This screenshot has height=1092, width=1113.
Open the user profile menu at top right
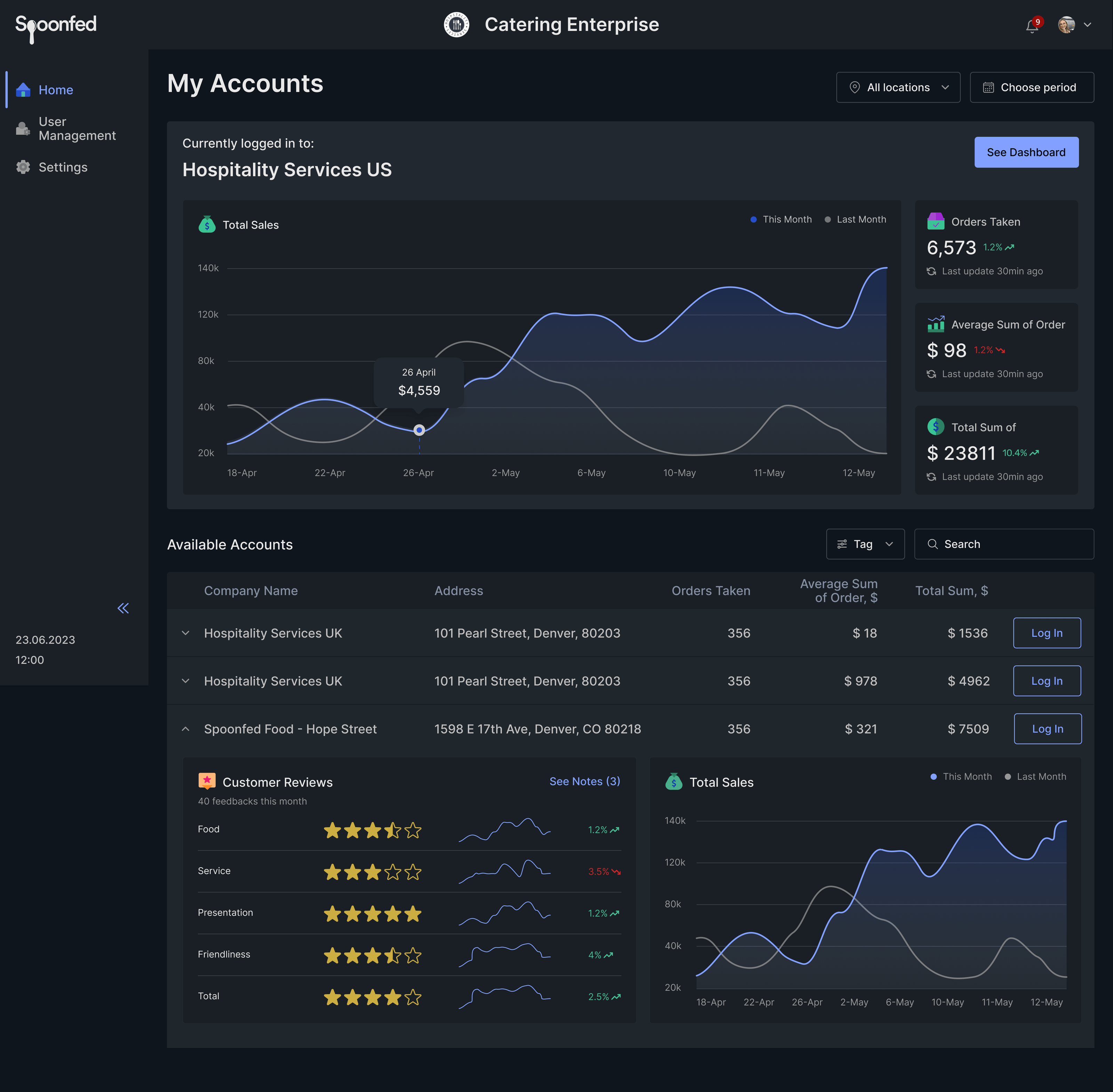(1068, 24)
